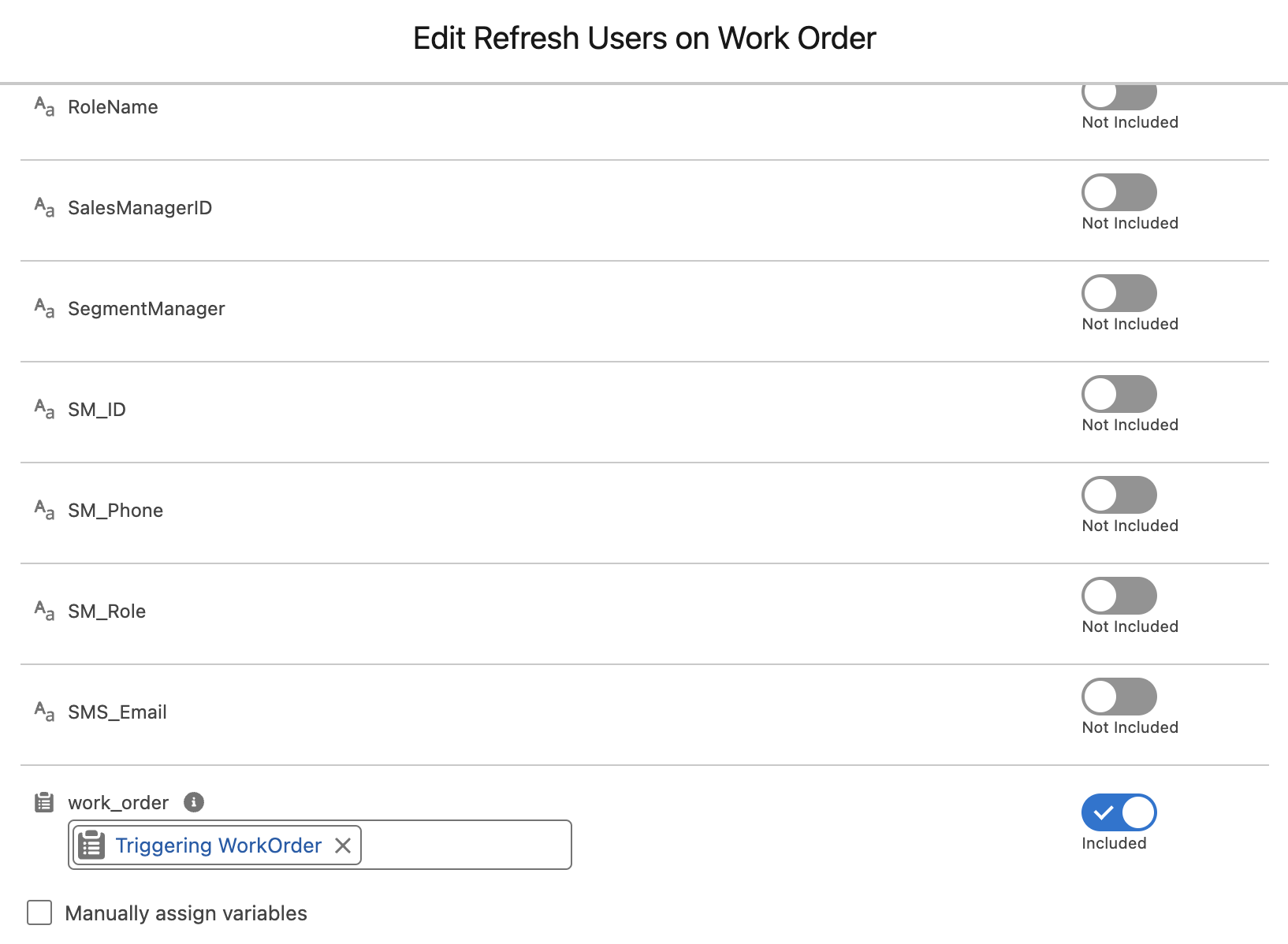Click the text type icon beside SM_Phone
This screenshot has width=1288, height=944.
[x=43, y=509]
